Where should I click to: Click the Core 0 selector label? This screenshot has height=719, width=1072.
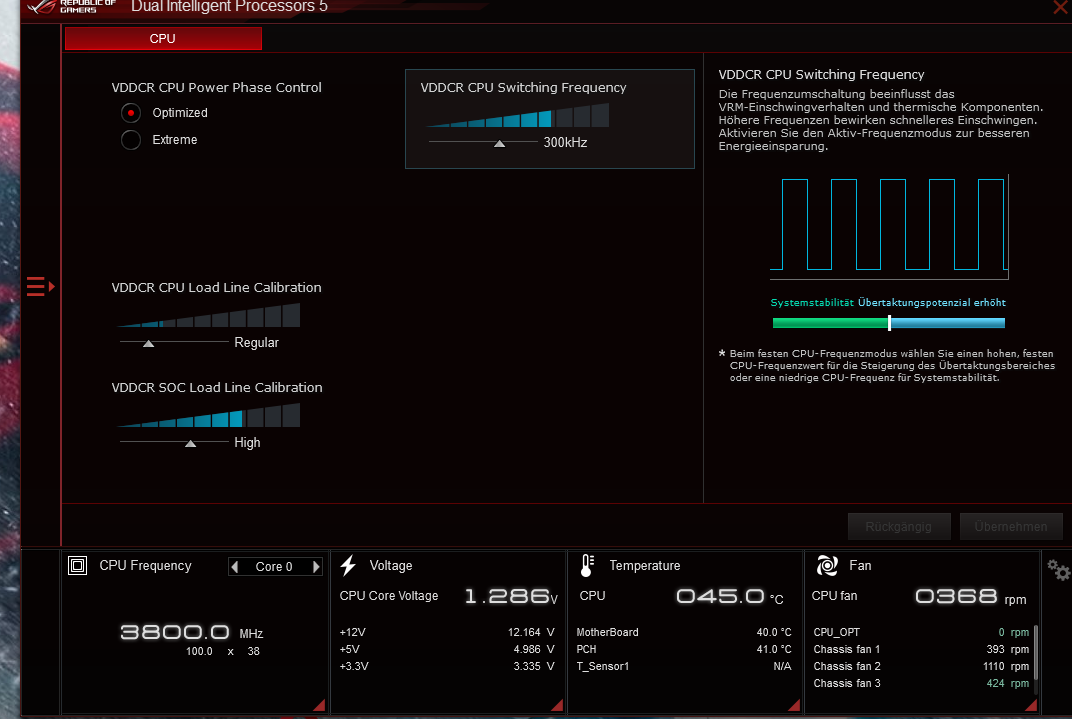pos(273,567)
